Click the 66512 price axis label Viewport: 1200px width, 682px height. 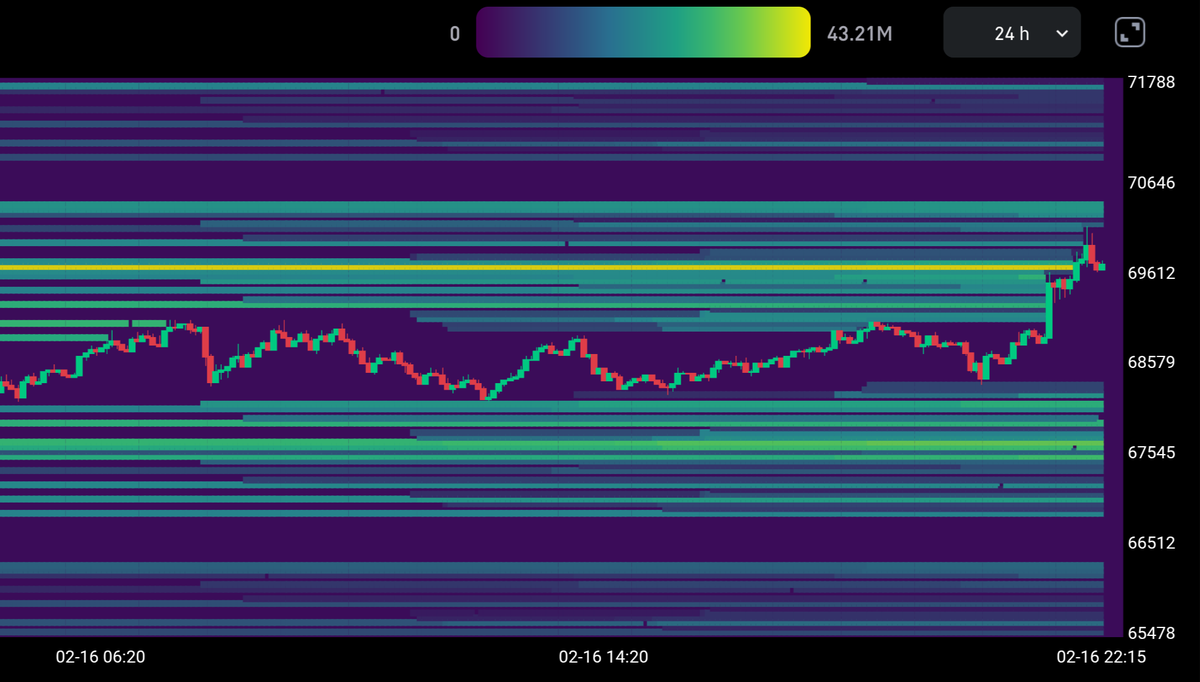tap(1151, 543)
